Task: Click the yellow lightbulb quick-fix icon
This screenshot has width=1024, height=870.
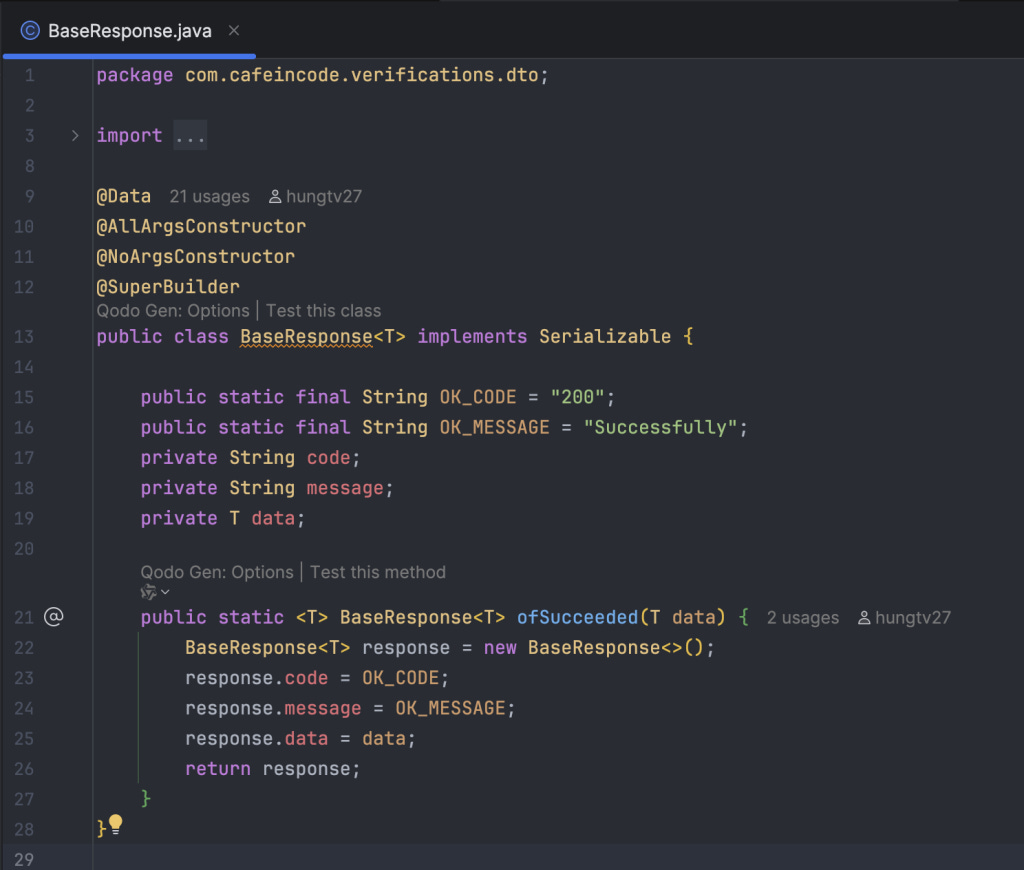Action: [116, 824]
